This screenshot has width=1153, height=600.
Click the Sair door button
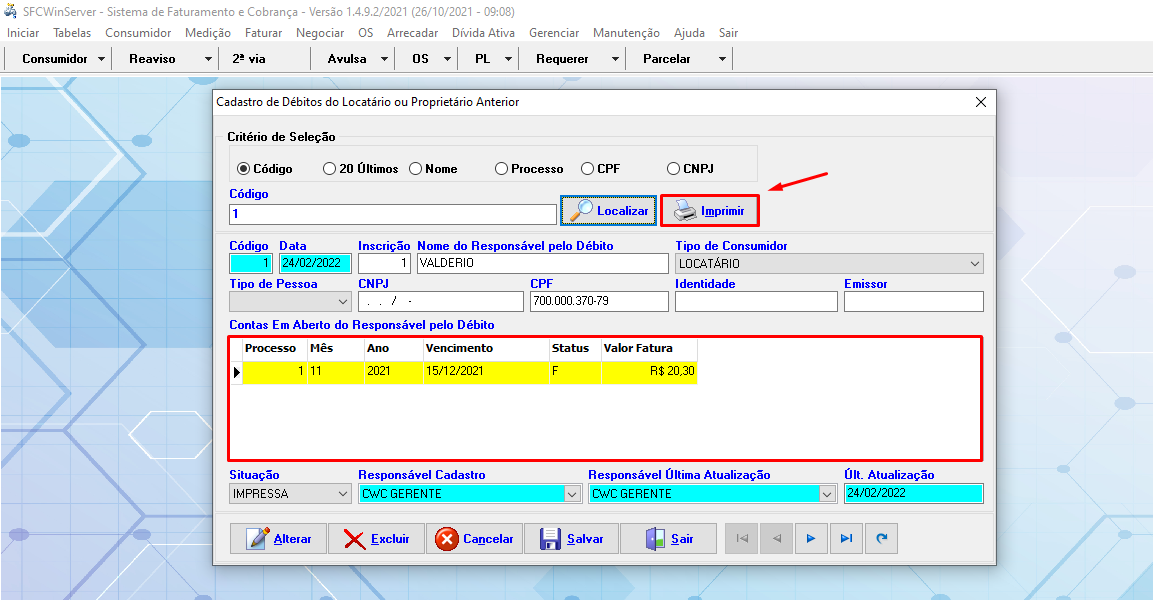pos(668,539)
